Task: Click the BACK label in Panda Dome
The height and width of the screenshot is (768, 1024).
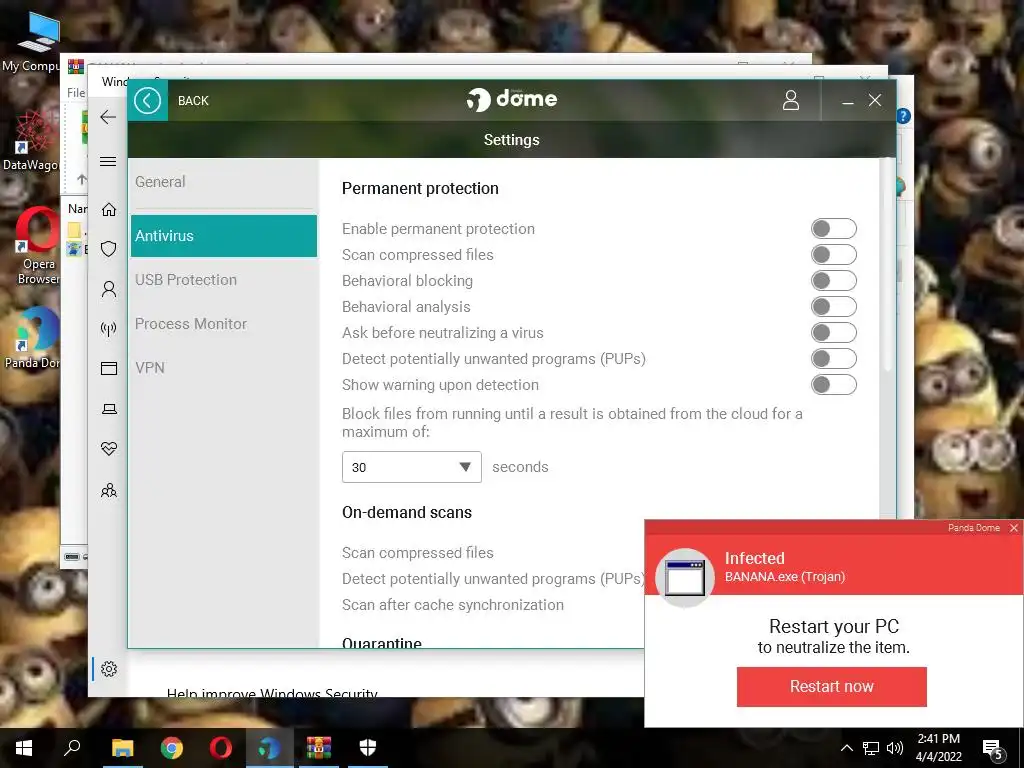Action: point(193,101)
